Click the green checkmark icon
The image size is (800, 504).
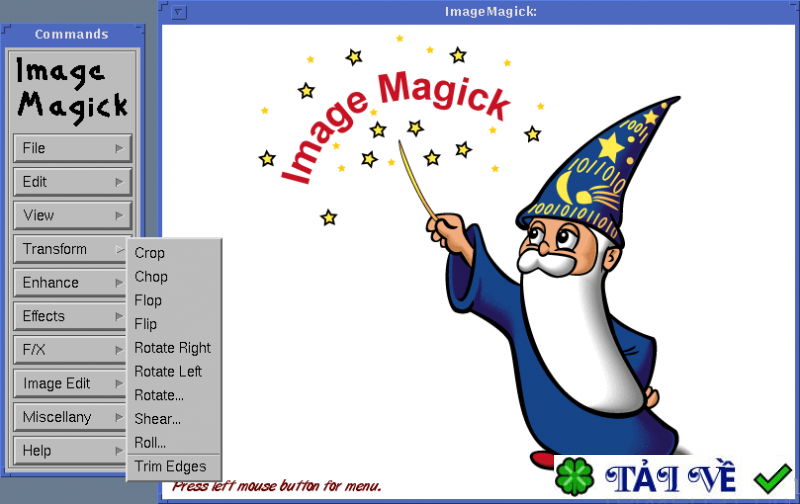click(772, 478)
